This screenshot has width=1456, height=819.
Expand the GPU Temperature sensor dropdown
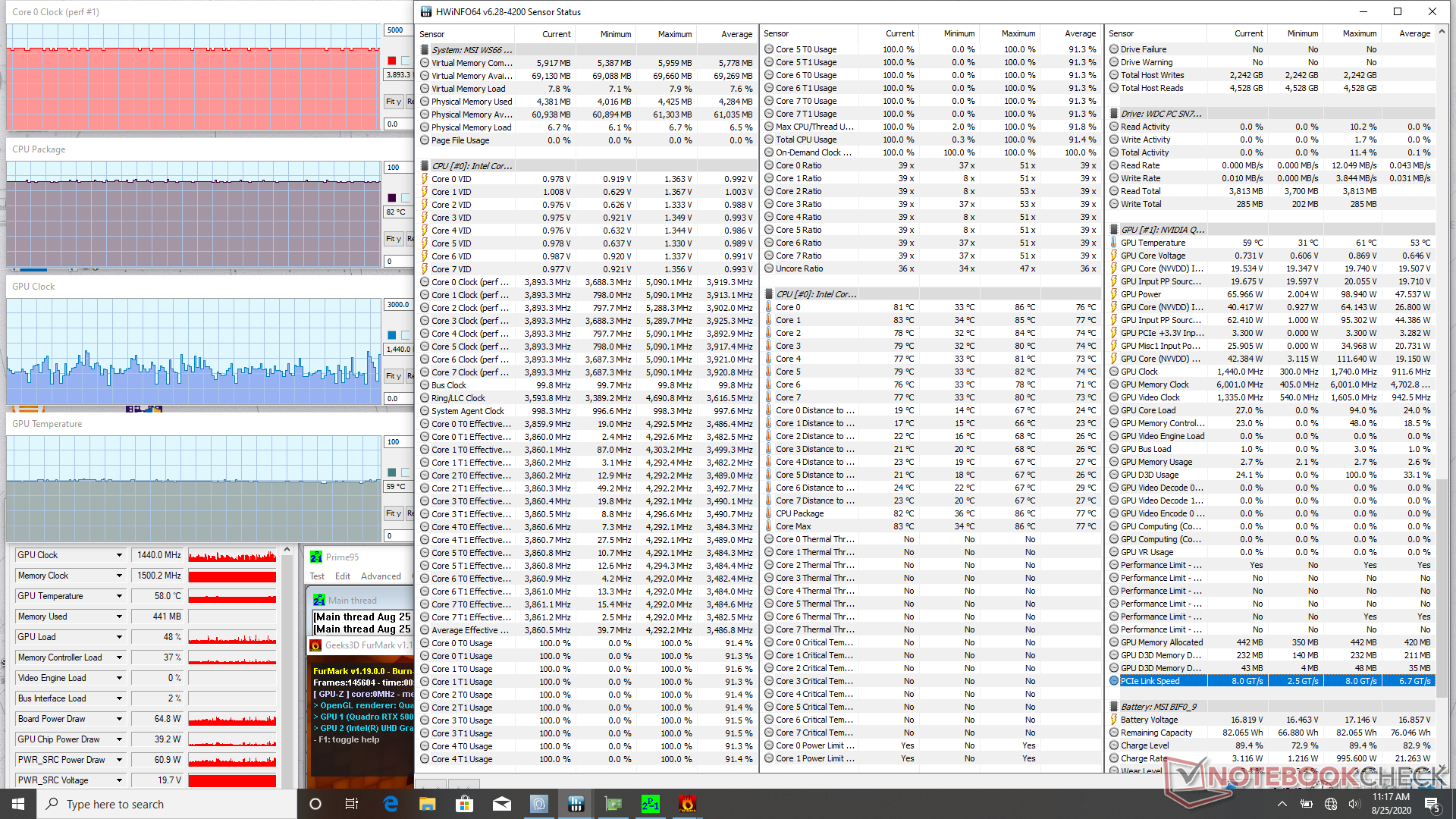click(x=119, y=596)
